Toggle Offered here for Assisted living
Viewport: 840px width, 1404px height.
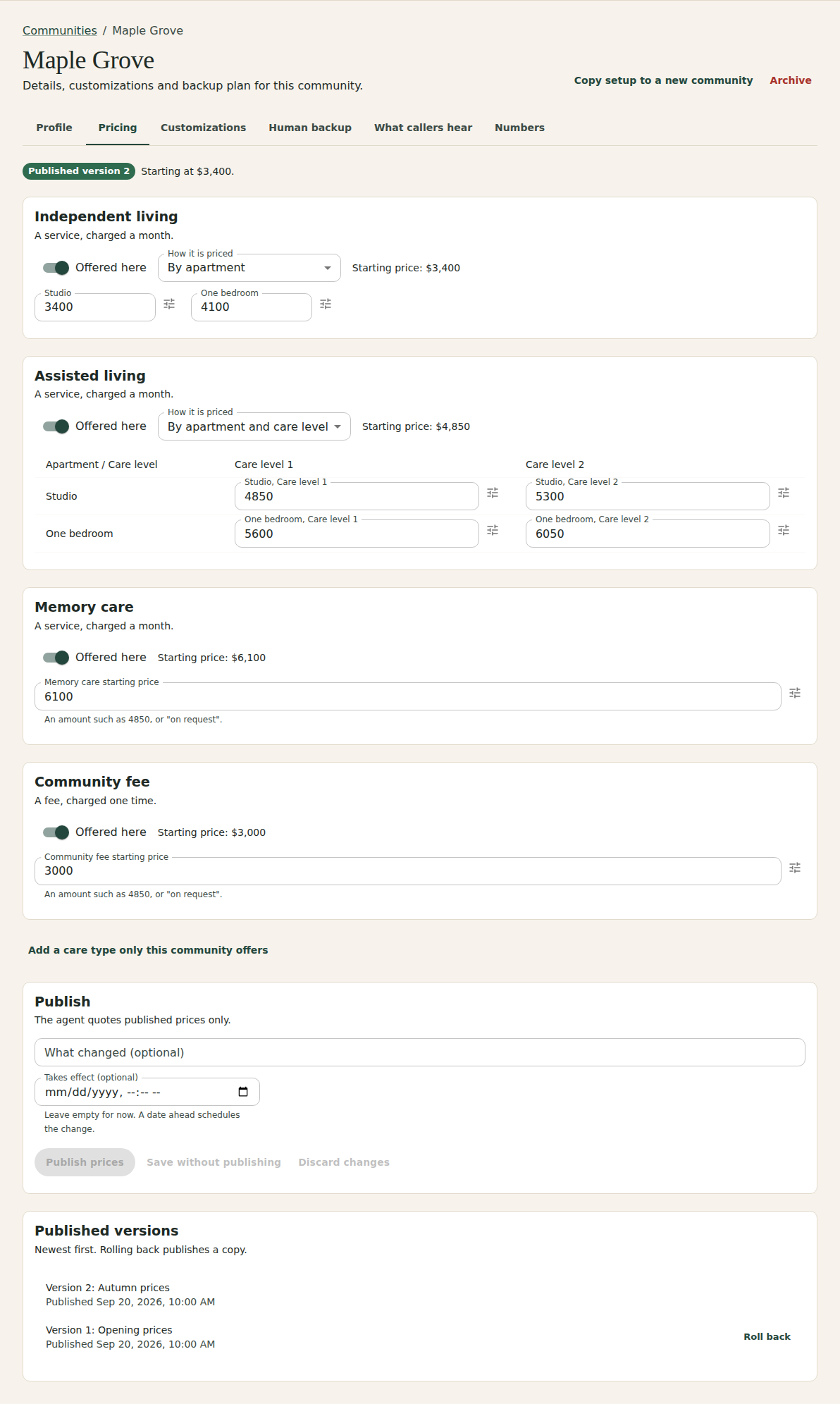click(56, 426)
